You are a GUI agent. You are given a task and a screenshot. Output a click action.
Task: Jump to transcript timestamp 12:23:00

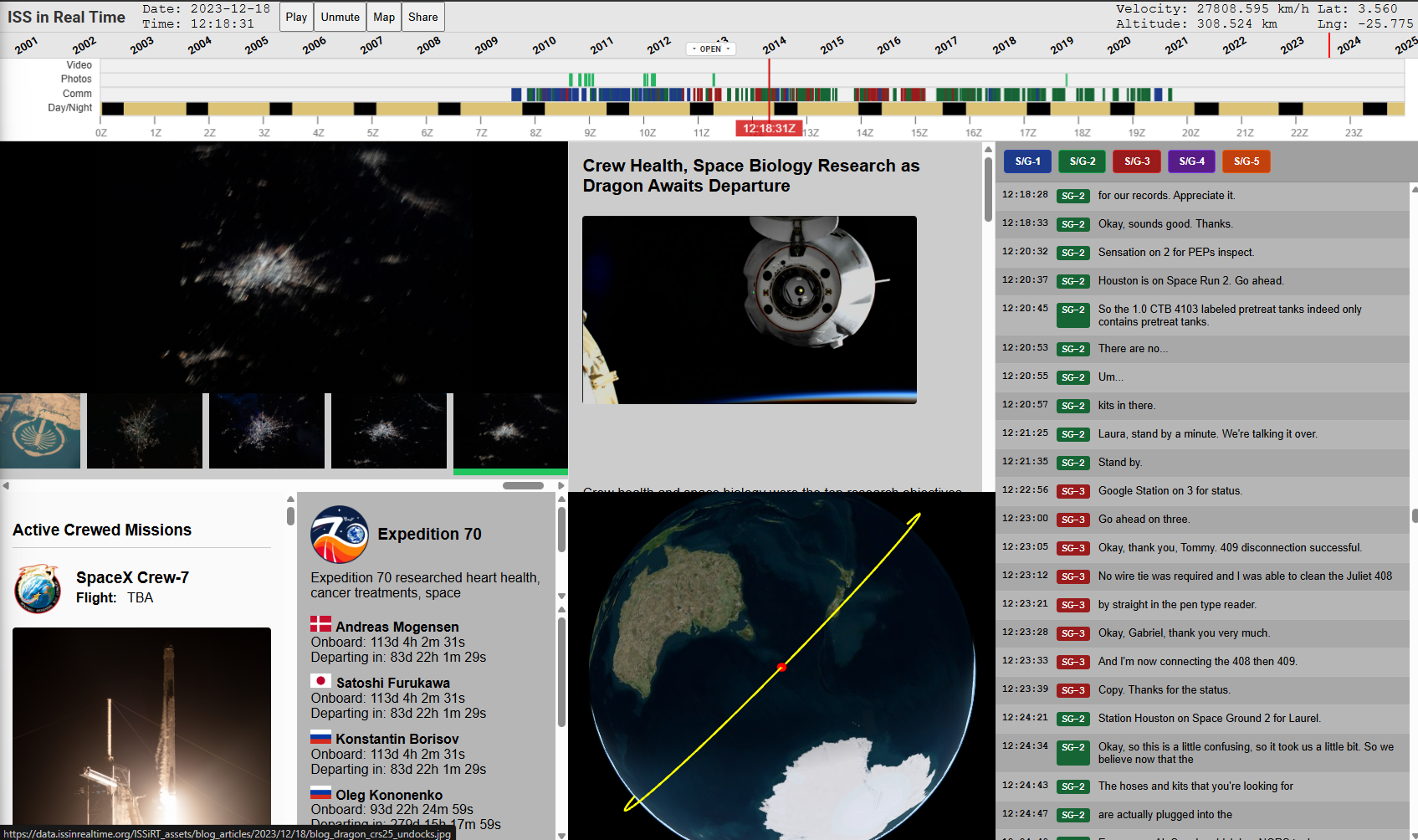[x=1025, y=519]
